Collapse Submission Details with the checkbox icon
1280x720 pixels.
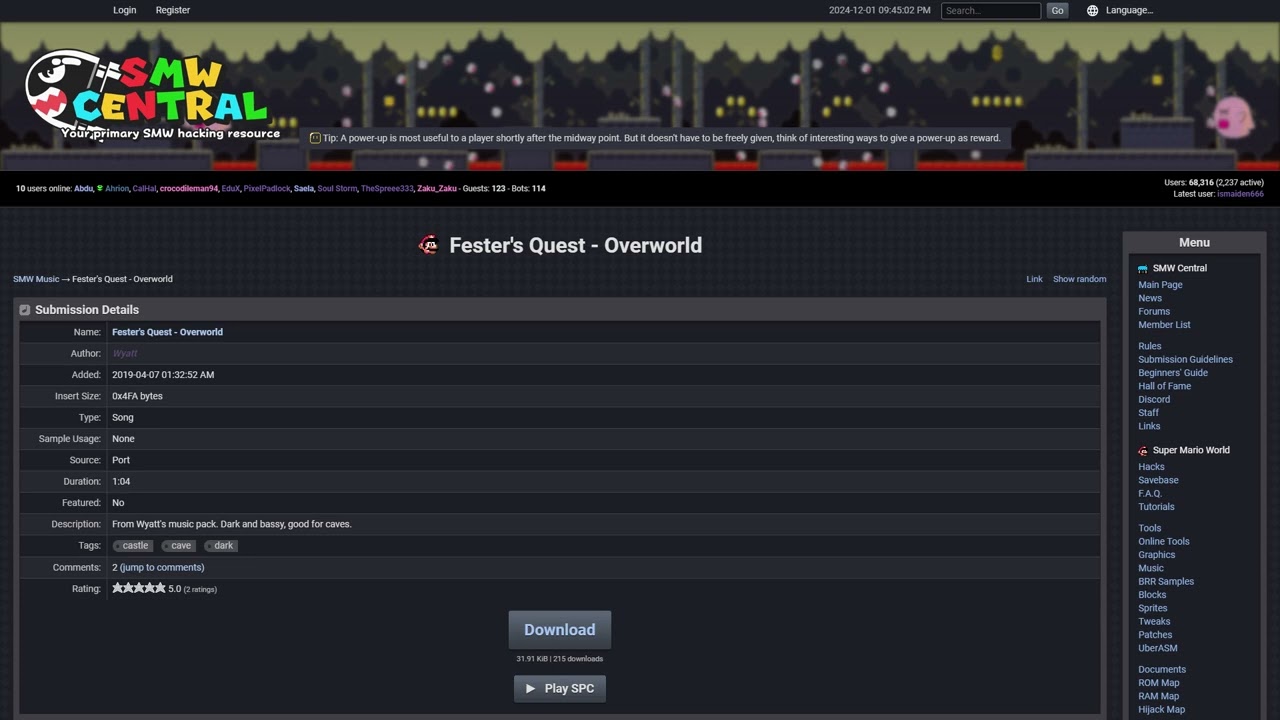[x=25, y=310]
